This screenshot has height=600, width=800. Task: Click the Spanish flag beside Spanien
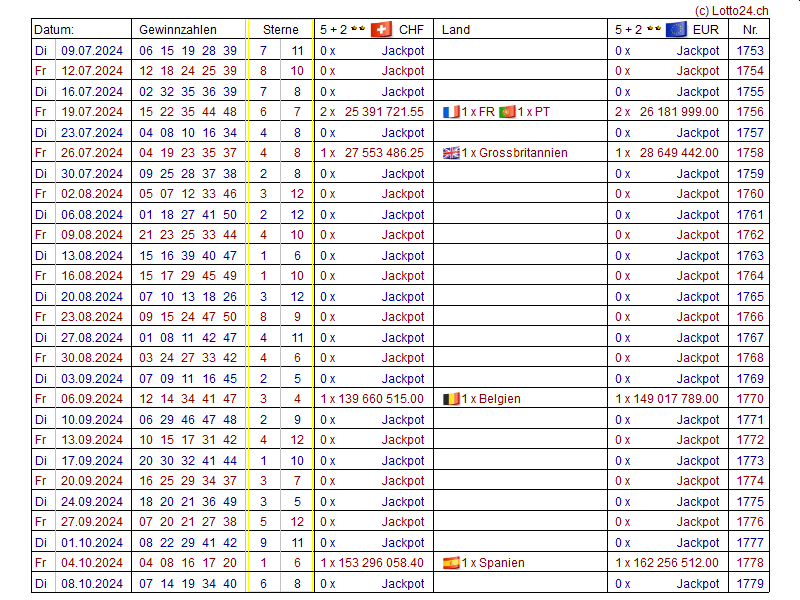[451, 563]
